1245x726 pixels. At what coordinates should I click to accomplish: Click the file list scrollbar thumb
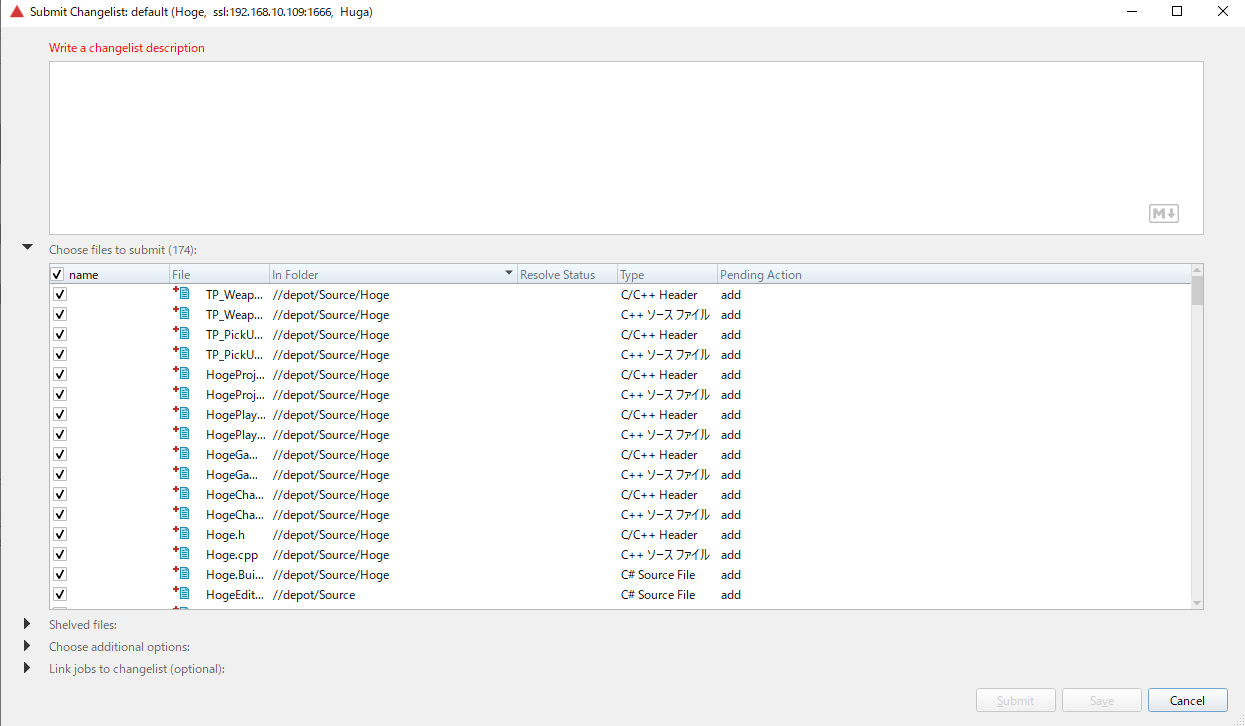pos(1197,290)
